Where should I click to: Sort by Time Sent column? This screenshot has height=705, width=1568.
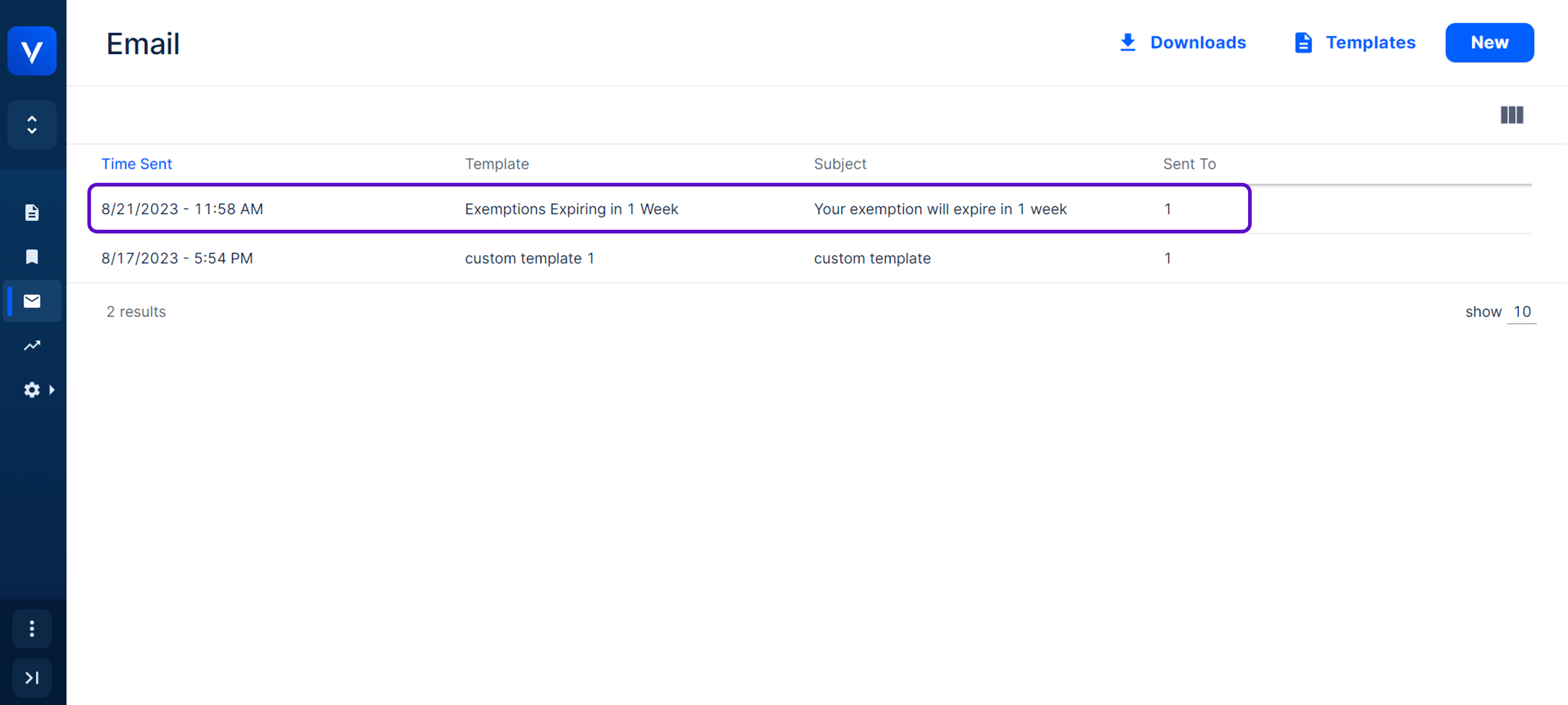click(136, 164)
